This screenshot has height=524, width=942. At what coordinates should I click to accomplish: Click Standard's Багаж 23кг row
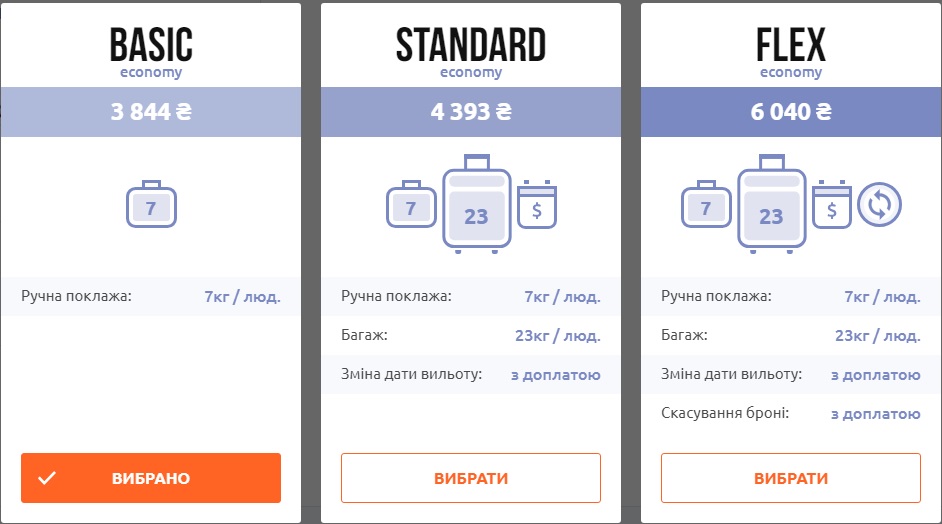(x=471, y=336)
